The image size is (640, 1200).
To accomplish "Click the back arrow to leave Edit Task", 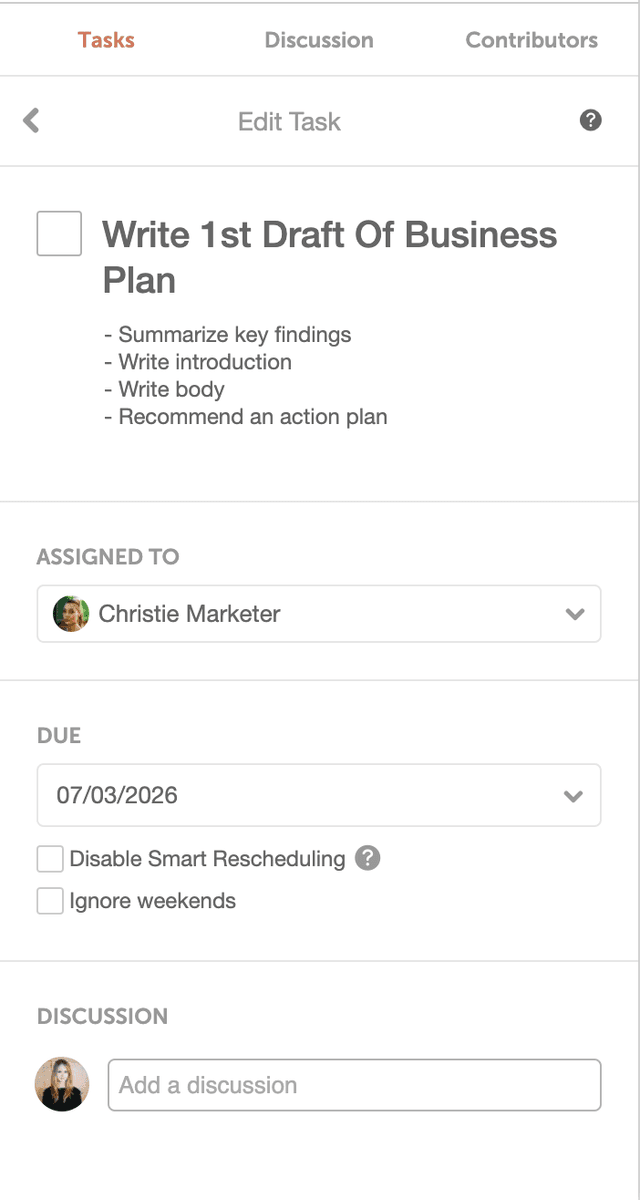I will point(30,120).
